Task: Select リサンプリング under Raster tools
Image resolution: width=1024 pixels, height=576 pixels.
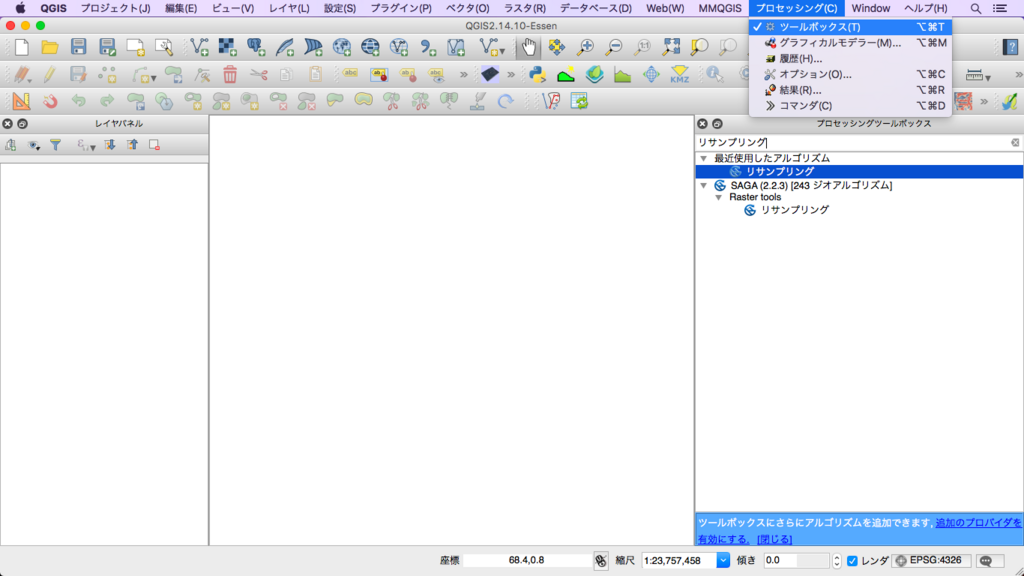Action: (795, 210)
